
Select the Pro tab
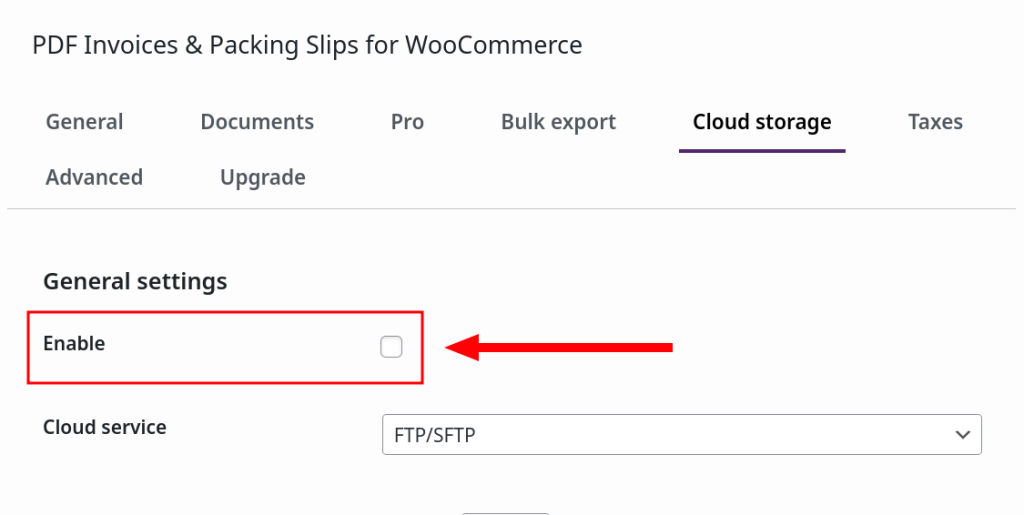click(x=407, y=122)
